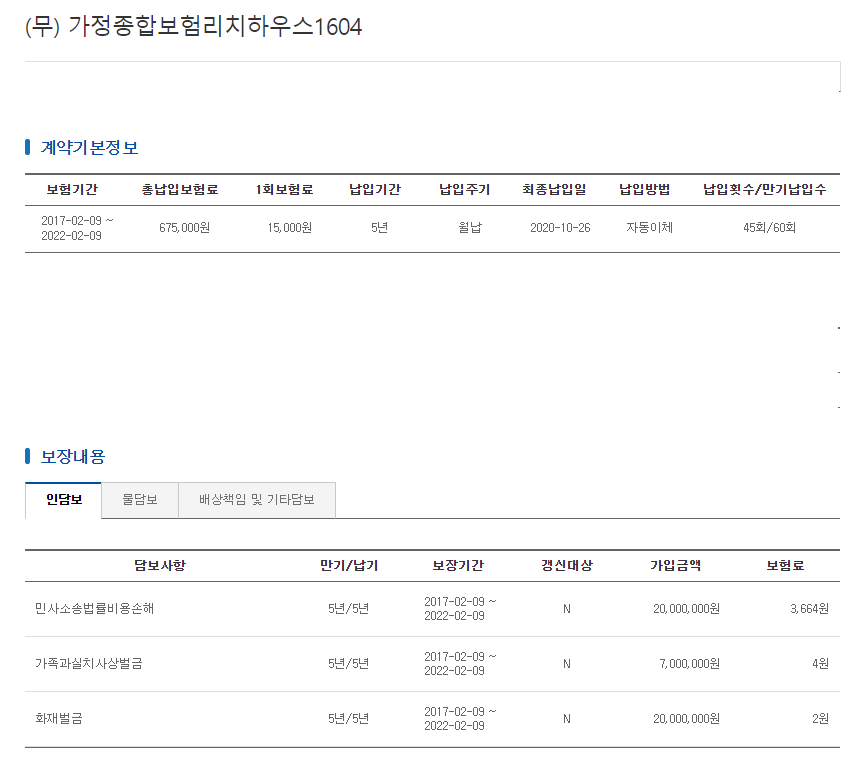
Task: Click the 3,664원 premium amount
Action: tap(809, 609)
